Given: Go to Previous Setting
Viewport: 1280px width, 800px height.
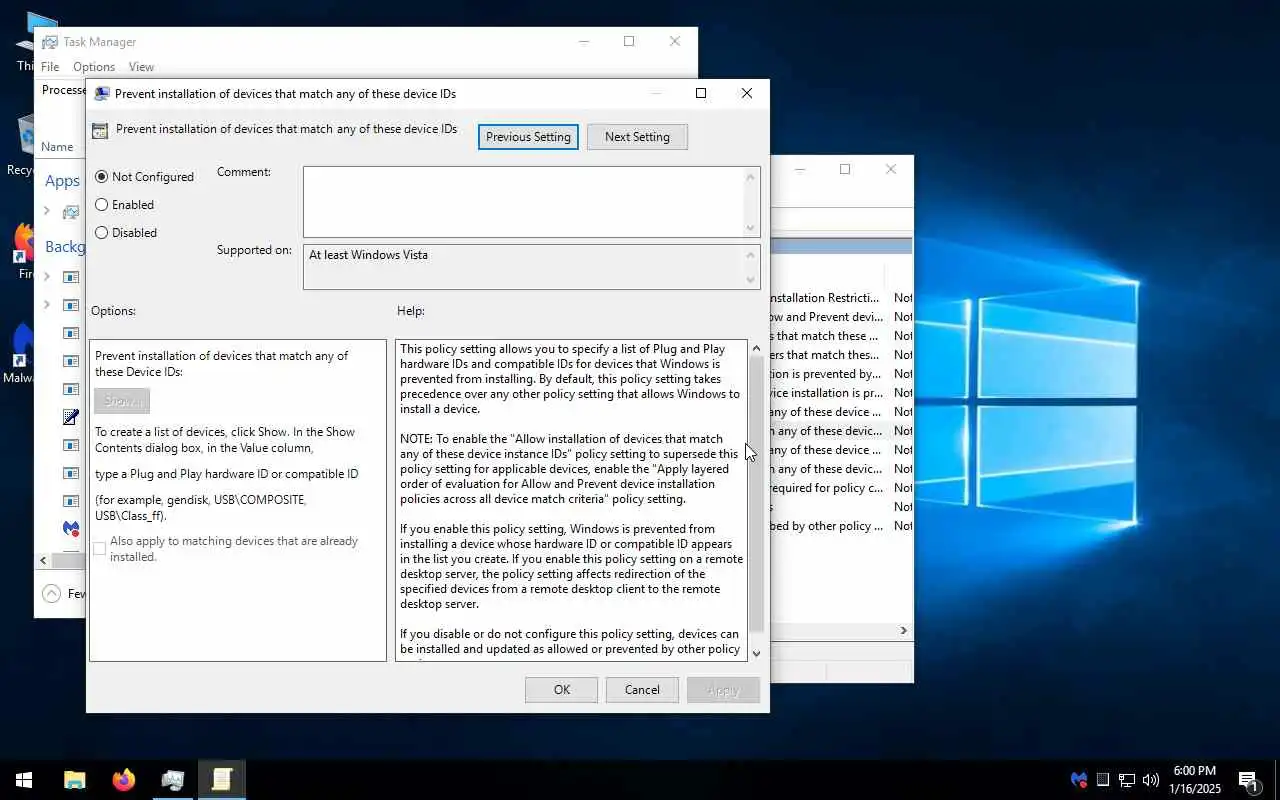Looking at the screenshot, I should [528, 137].
